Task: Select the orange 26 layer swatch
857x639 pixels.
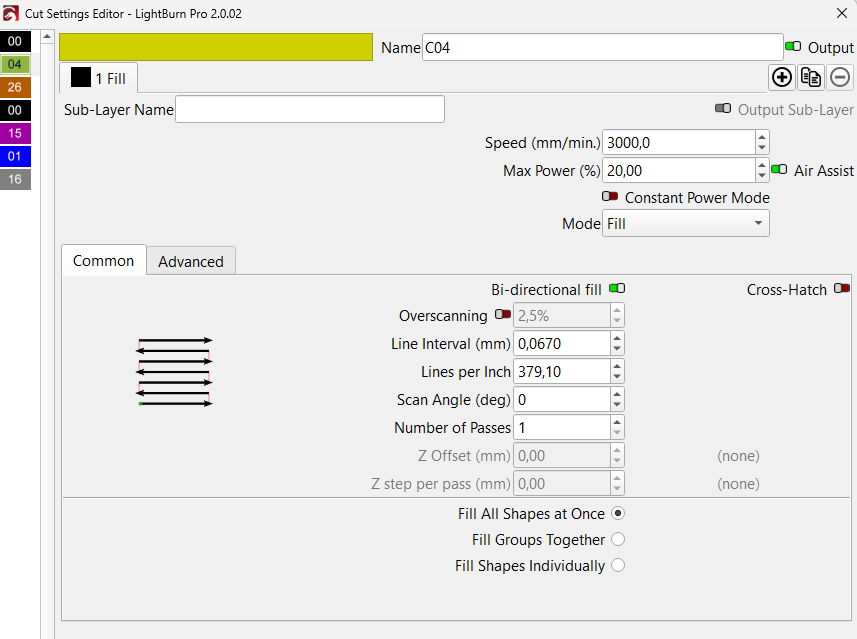Action: click(15, 87)
